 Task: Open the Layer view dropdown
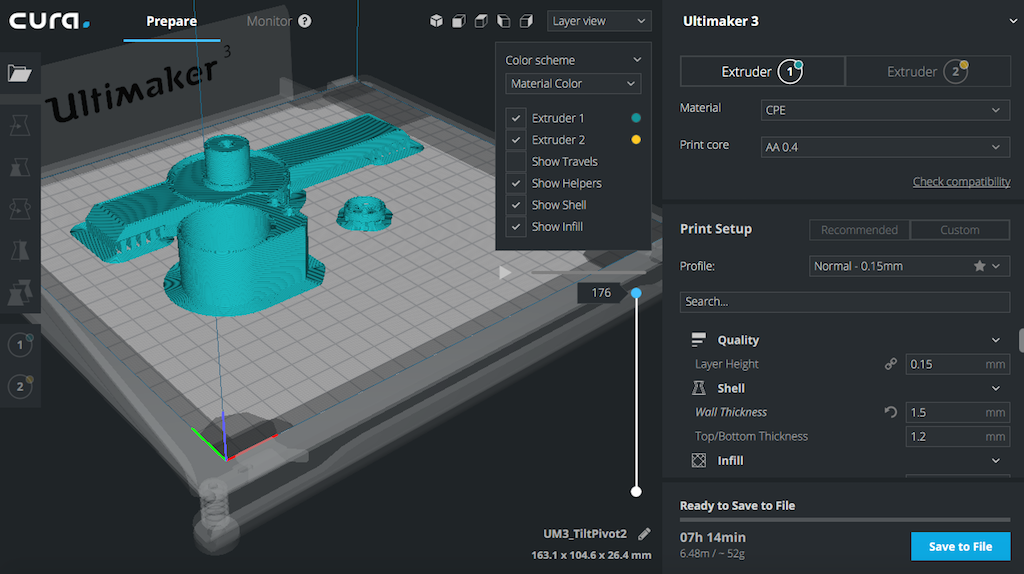[x=599, y=21]
